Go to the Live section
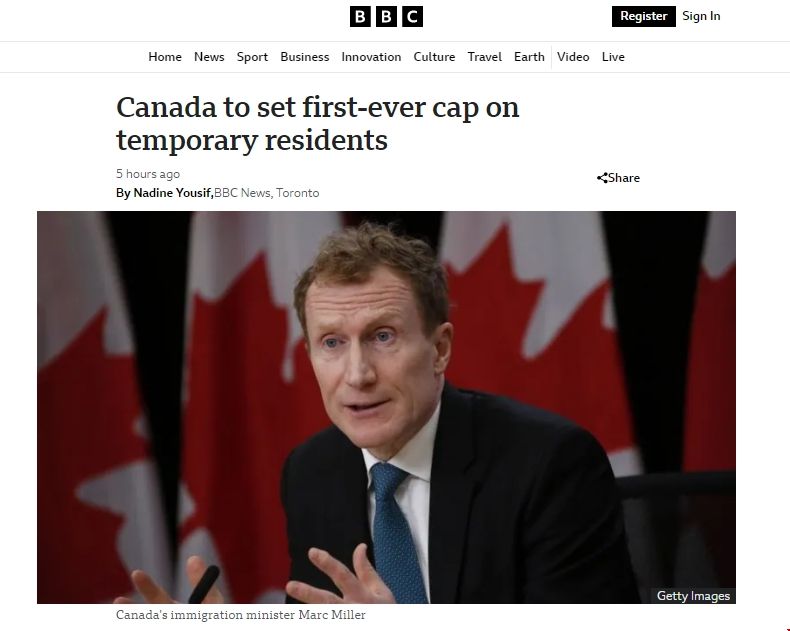 [613, 57]
